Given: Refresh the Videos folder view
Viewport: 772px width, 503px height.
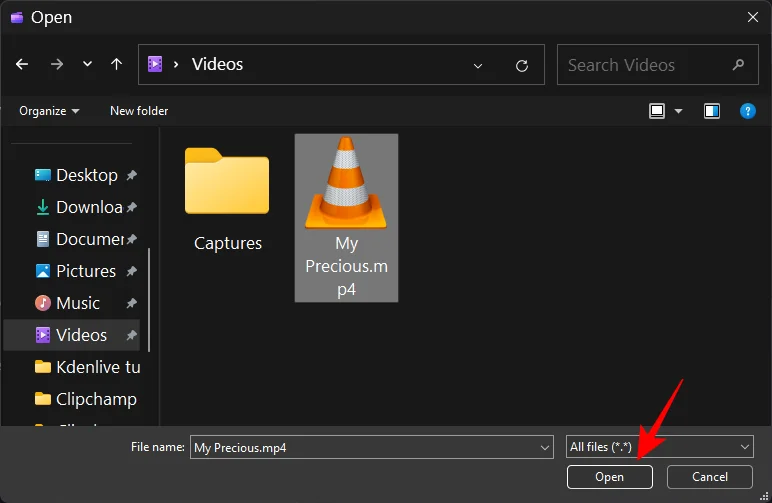Looking at the screenshot, I should tap(521, 65).
